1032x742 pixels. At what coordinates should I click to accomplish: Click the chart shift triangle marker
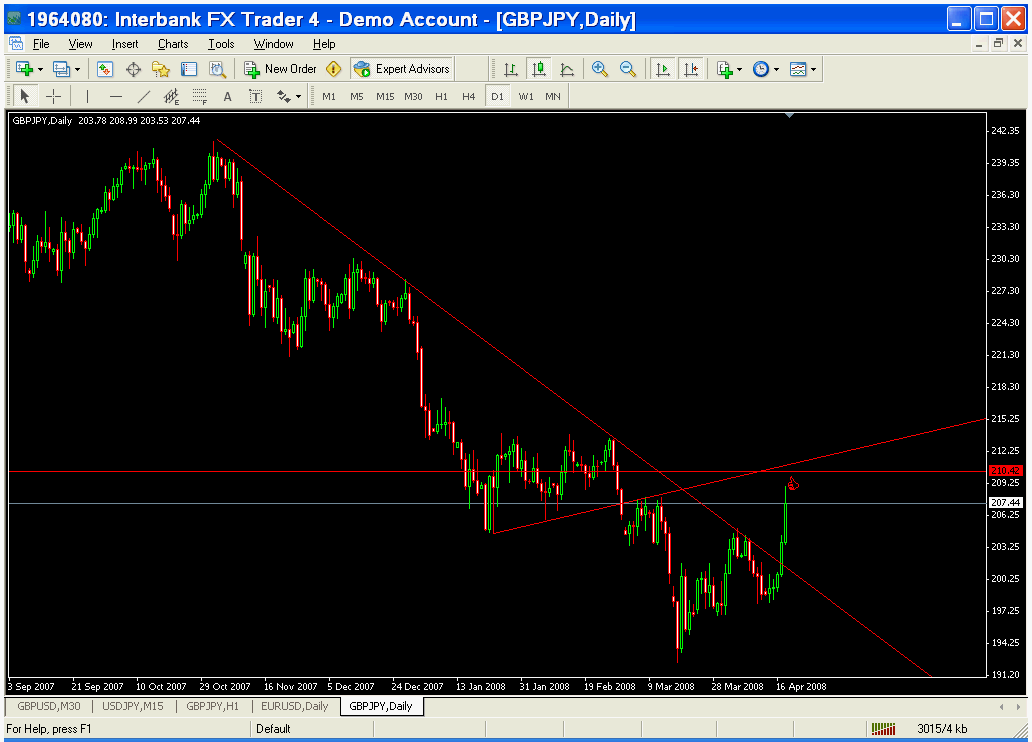[790, 115]
